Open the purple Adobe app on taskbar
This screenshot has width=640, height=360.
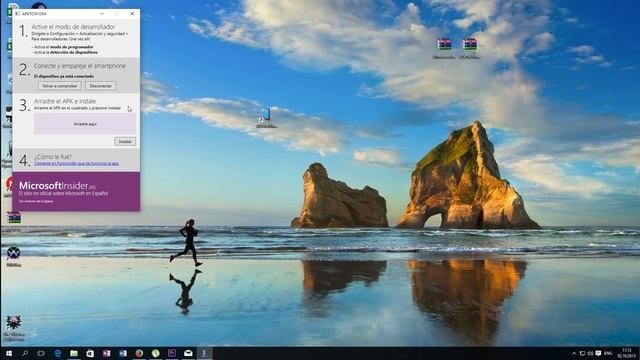172,353
